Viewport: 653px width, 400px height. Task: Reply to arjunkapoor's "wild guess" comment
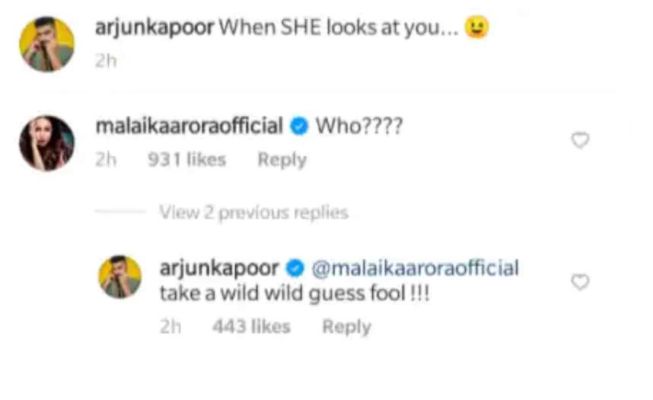pos(346,327)
